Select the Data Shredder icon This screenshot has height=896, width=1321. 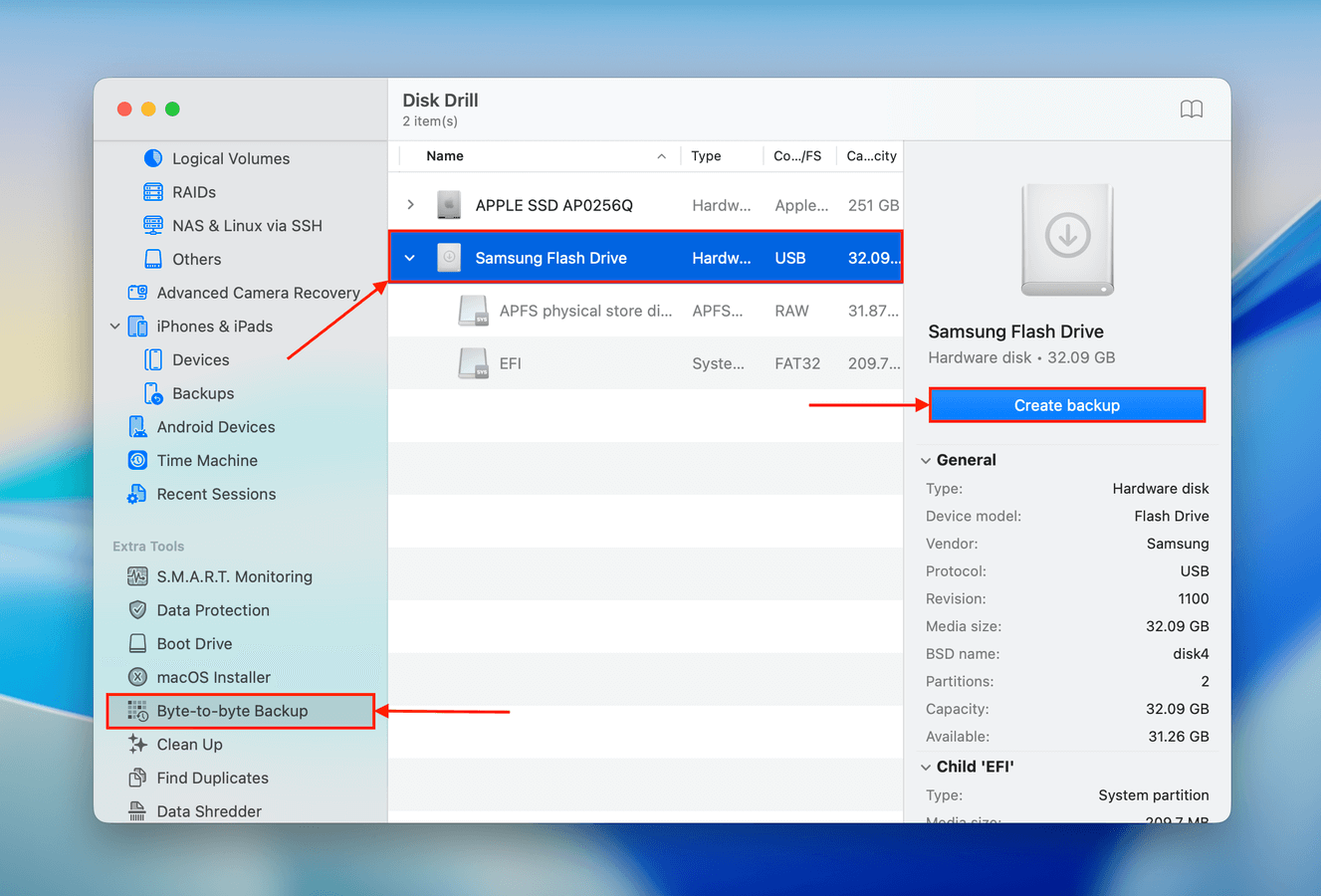pyautogui.click(x=137, y=811)
